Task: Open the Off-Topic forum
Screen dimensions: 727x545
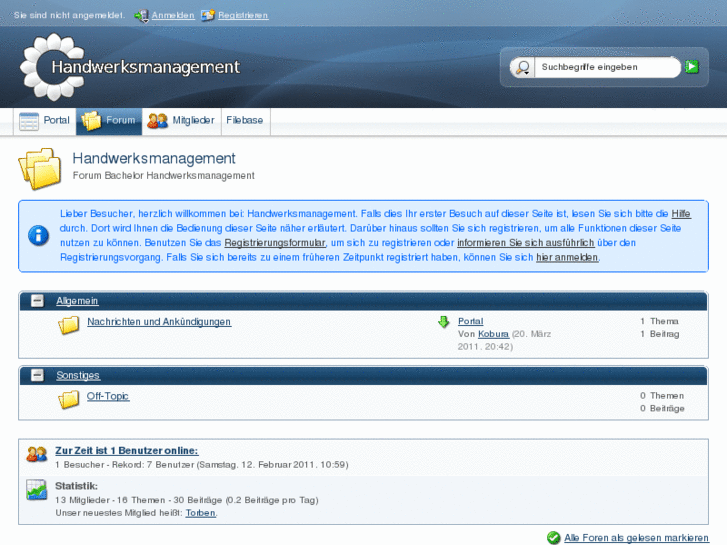Action: tap(108, 396)
